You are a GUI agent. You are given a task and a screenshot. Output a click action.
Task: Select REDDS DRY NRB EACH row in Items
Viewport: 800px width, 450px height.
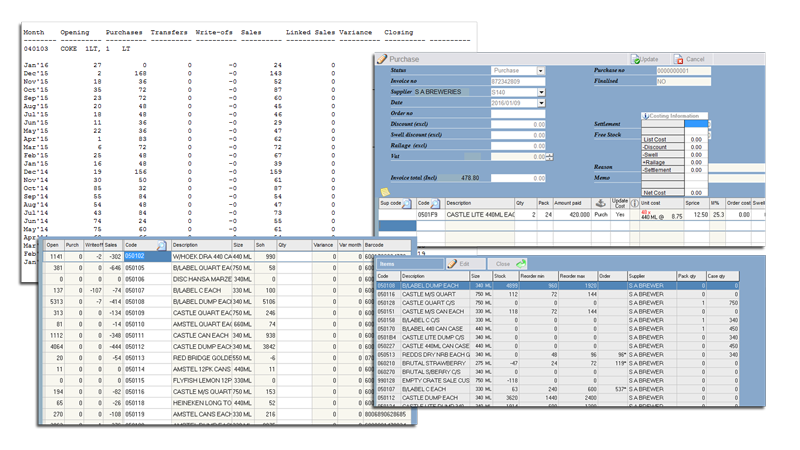(558, 355)
